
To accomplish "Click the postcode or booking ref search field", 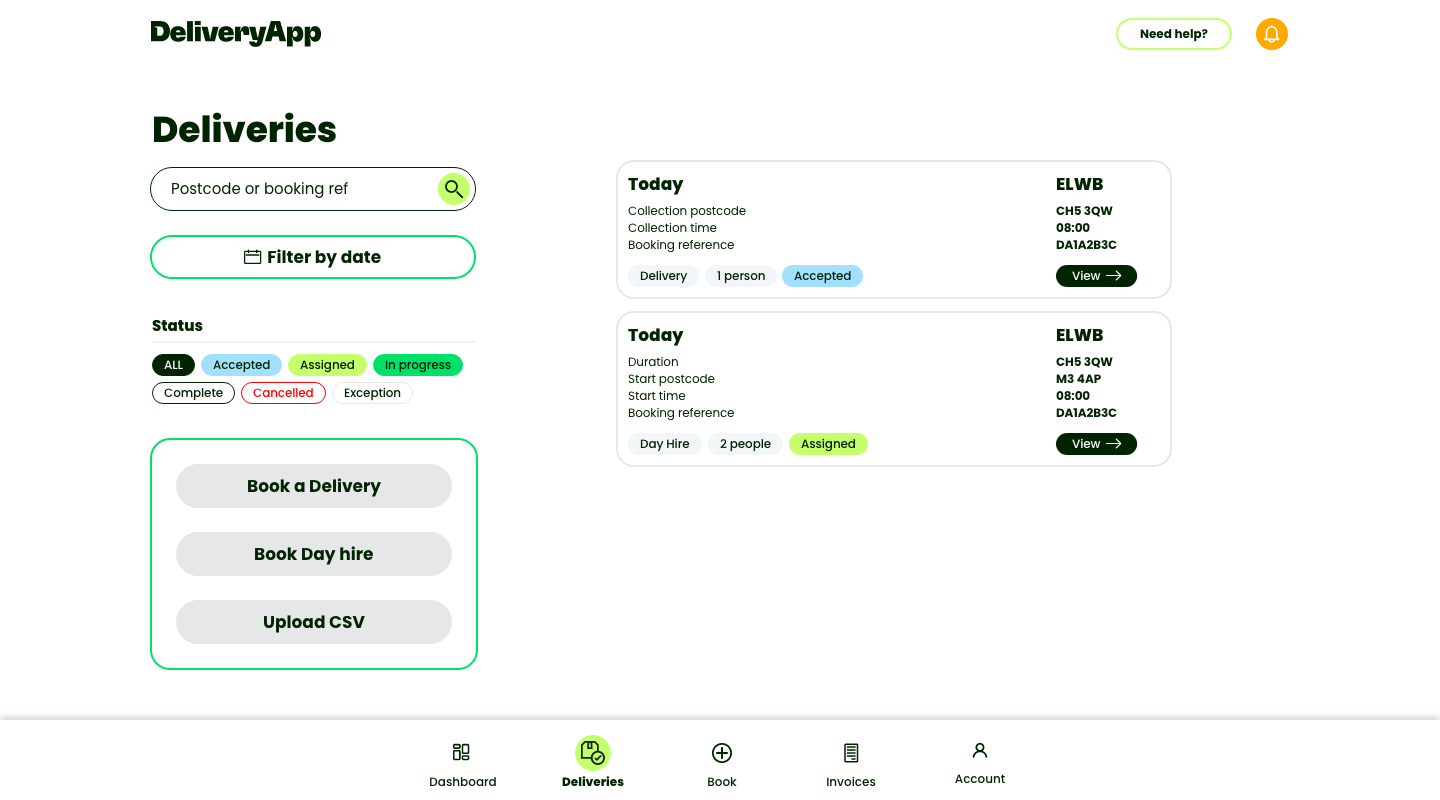I will [290, 188].
